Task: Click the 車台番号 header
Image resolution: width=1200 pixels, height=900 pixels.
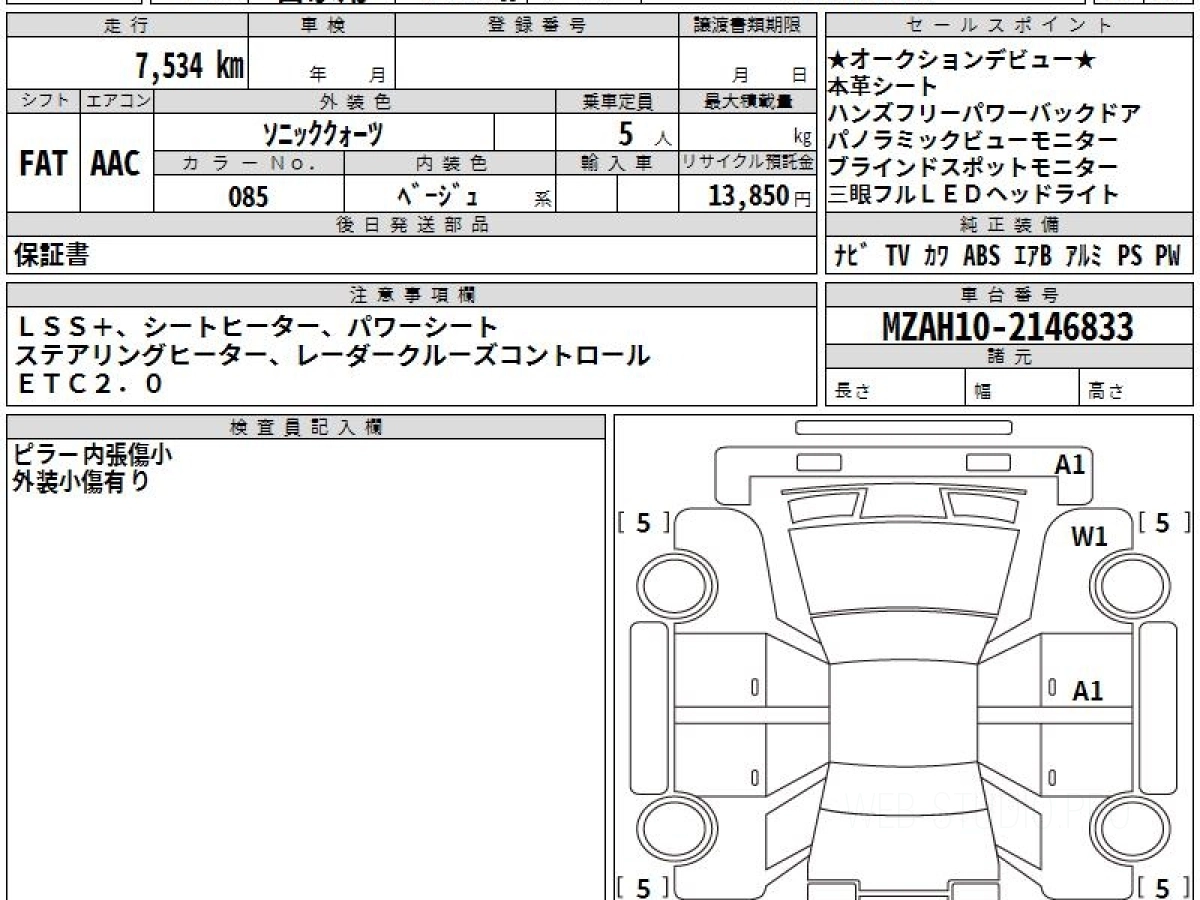Action: click(x=1009, y=295)
